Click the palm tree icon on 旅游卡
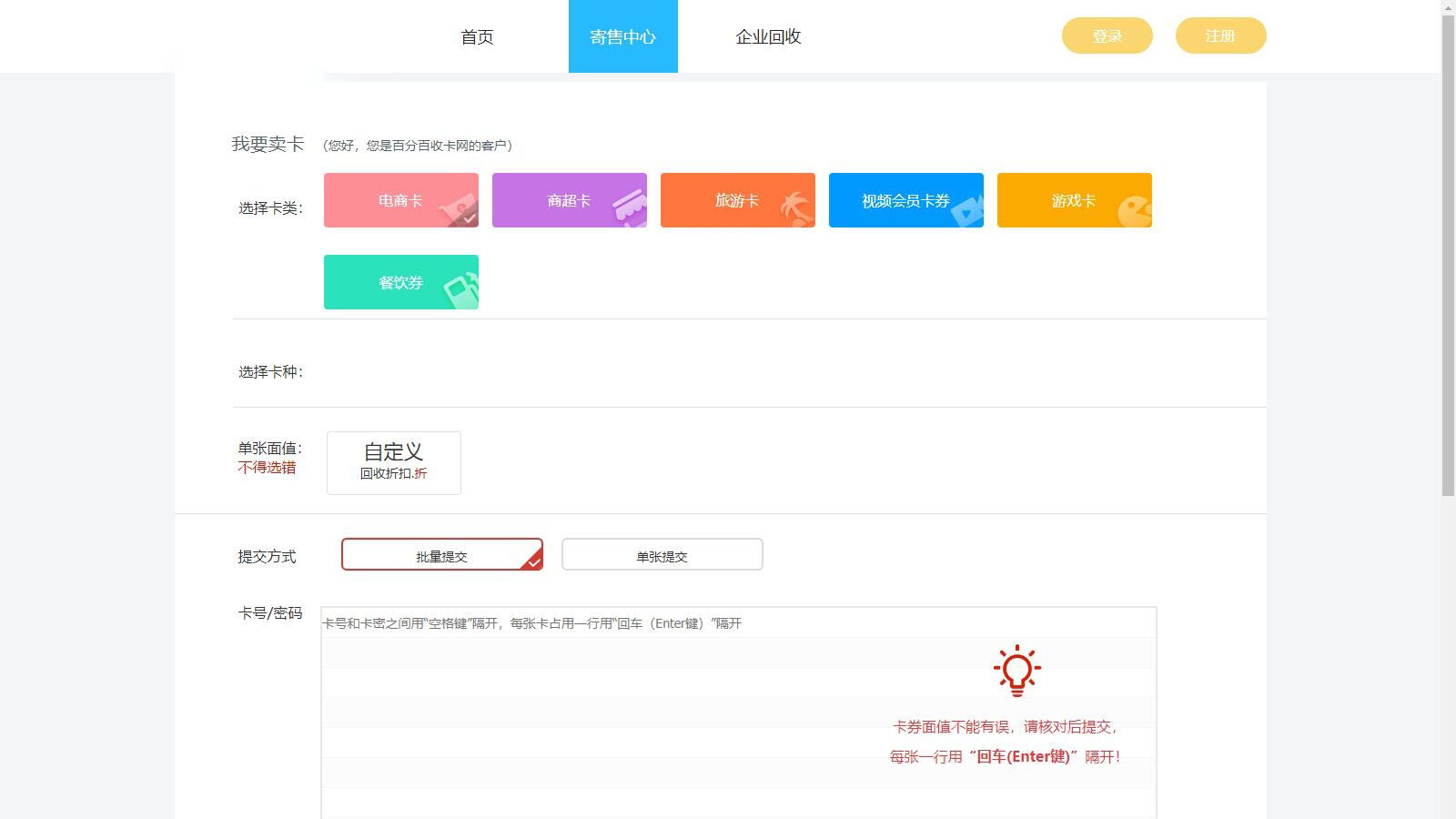Screen dimensions: 1456x819 pyautogui.click(x=797, y=209)
